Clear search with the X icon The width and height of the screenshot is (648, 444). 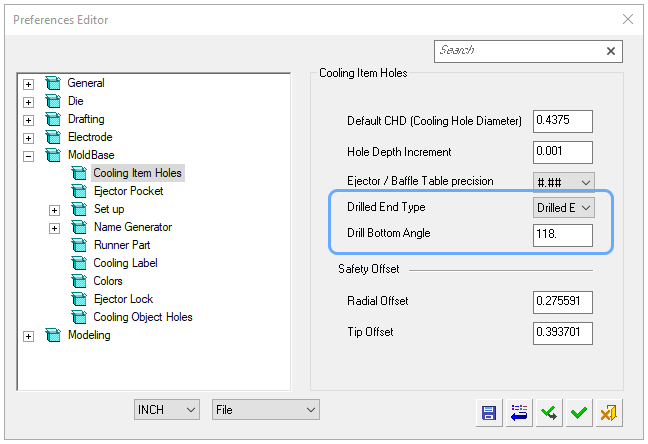(610, 51)
